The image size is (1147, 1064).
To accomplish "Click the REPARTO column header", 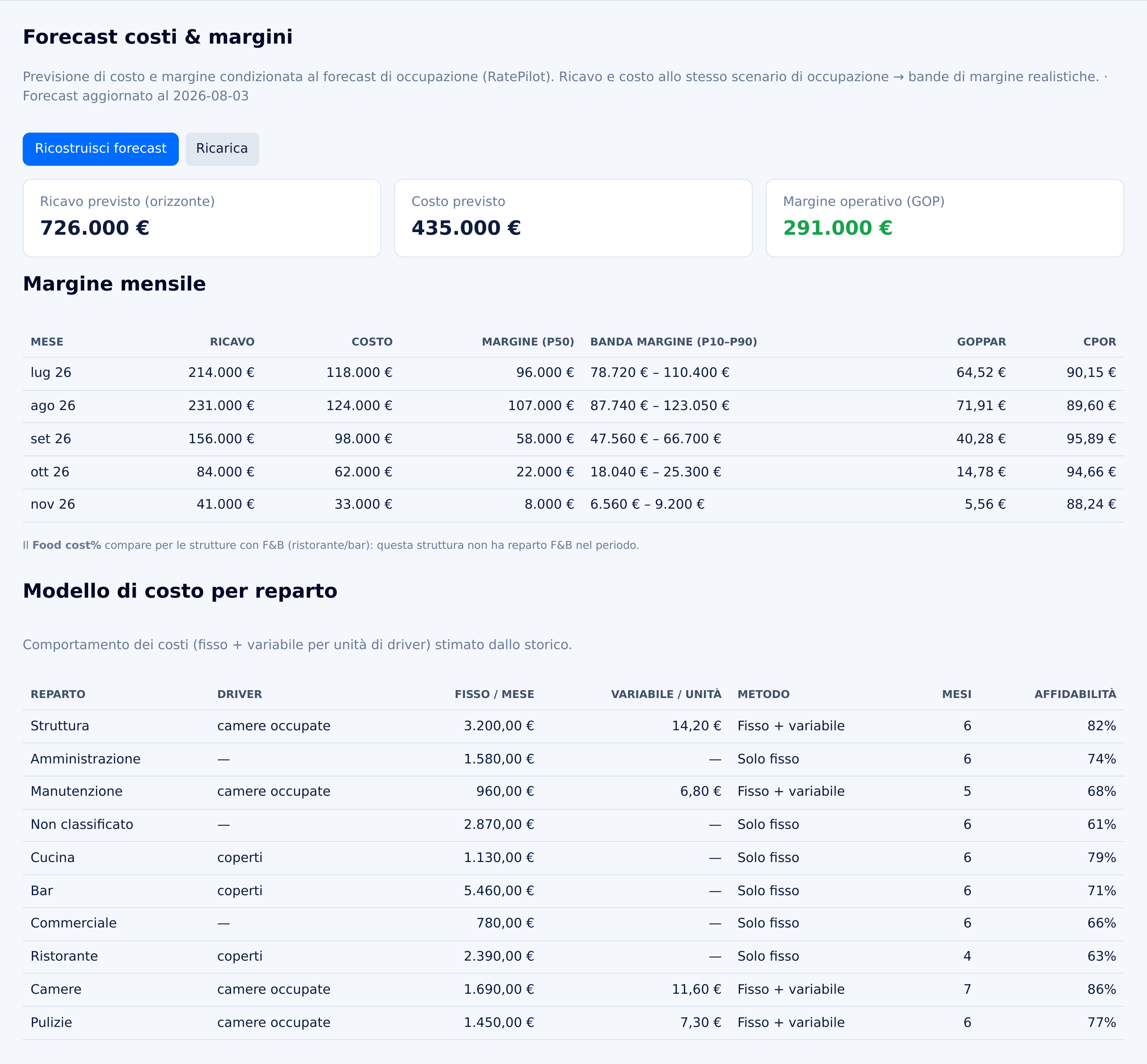I will 58,695.
